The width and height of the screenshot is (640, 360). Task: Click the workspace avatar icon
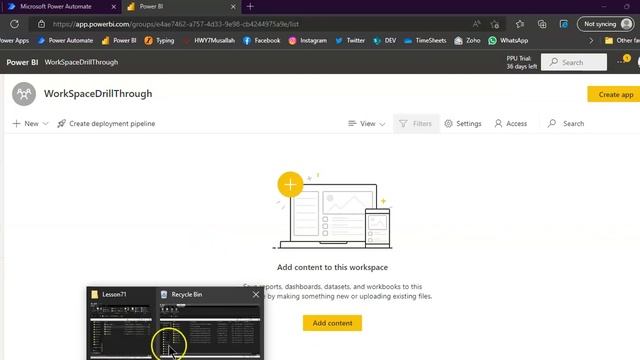pos(24,94)
